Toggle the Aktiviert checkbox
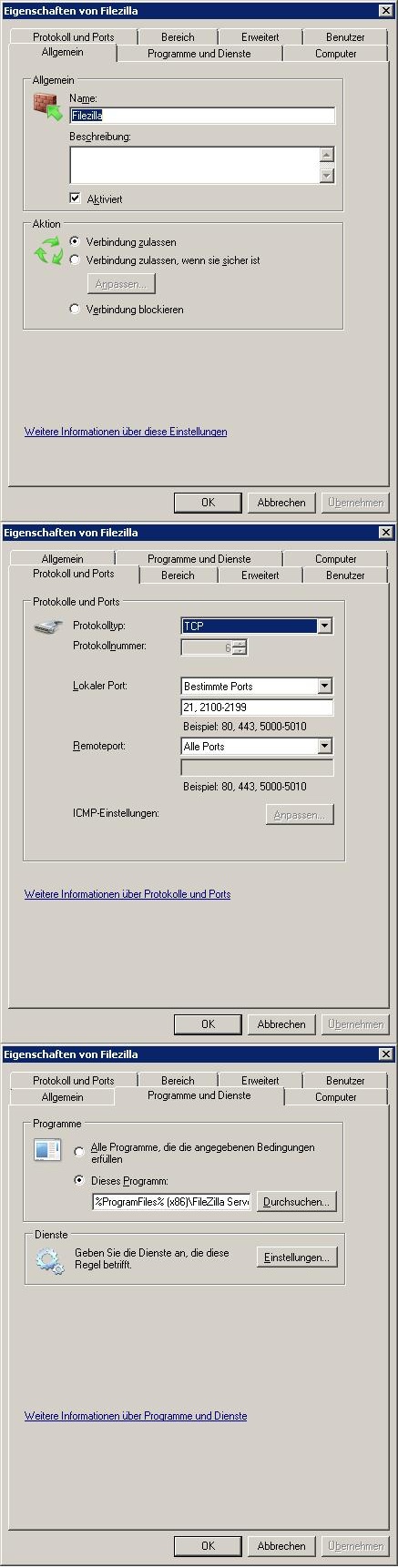Viewport: 398px width, 1568px height. pos(75,199)
